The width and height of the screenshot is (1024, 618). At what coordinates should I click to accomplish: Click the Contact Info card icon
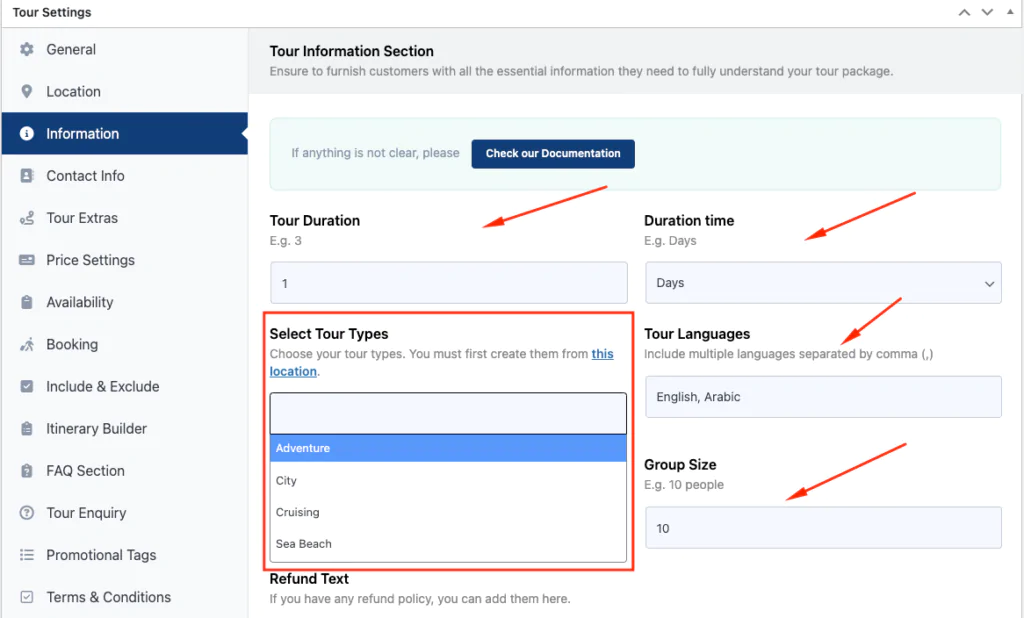[x=27, y=176]
